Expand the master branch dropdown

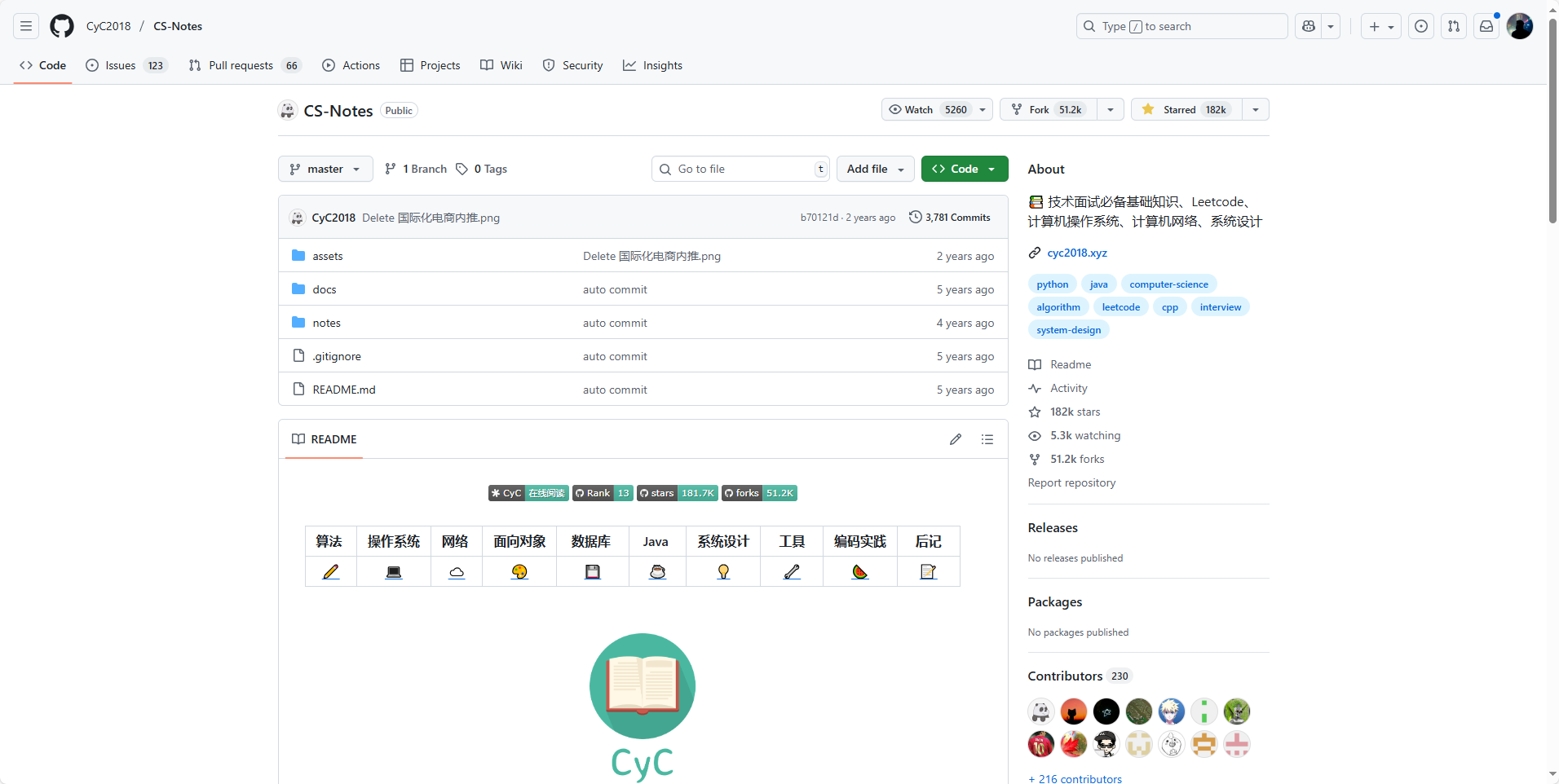click(x=325, y=169)
